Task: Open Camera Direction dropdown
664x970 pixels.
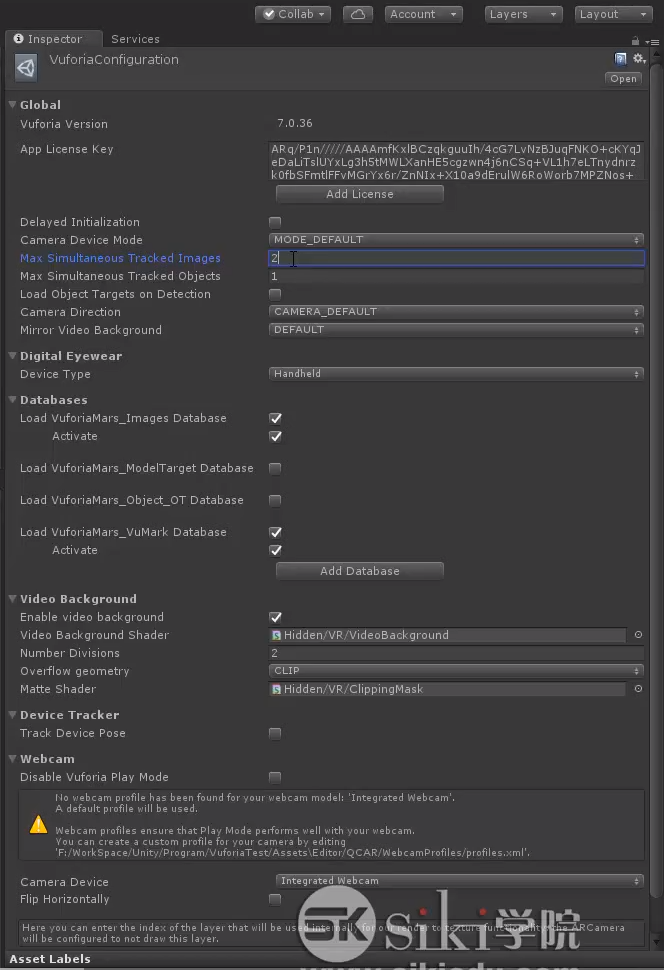Action: (456, 312)
